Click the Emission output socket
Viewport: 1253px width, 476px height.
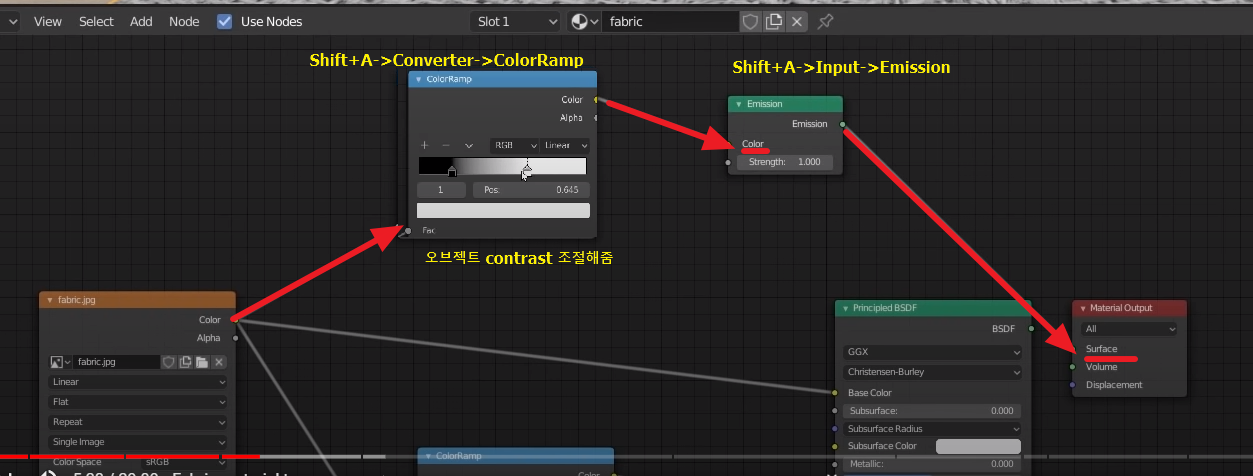(x=843, y=124)
